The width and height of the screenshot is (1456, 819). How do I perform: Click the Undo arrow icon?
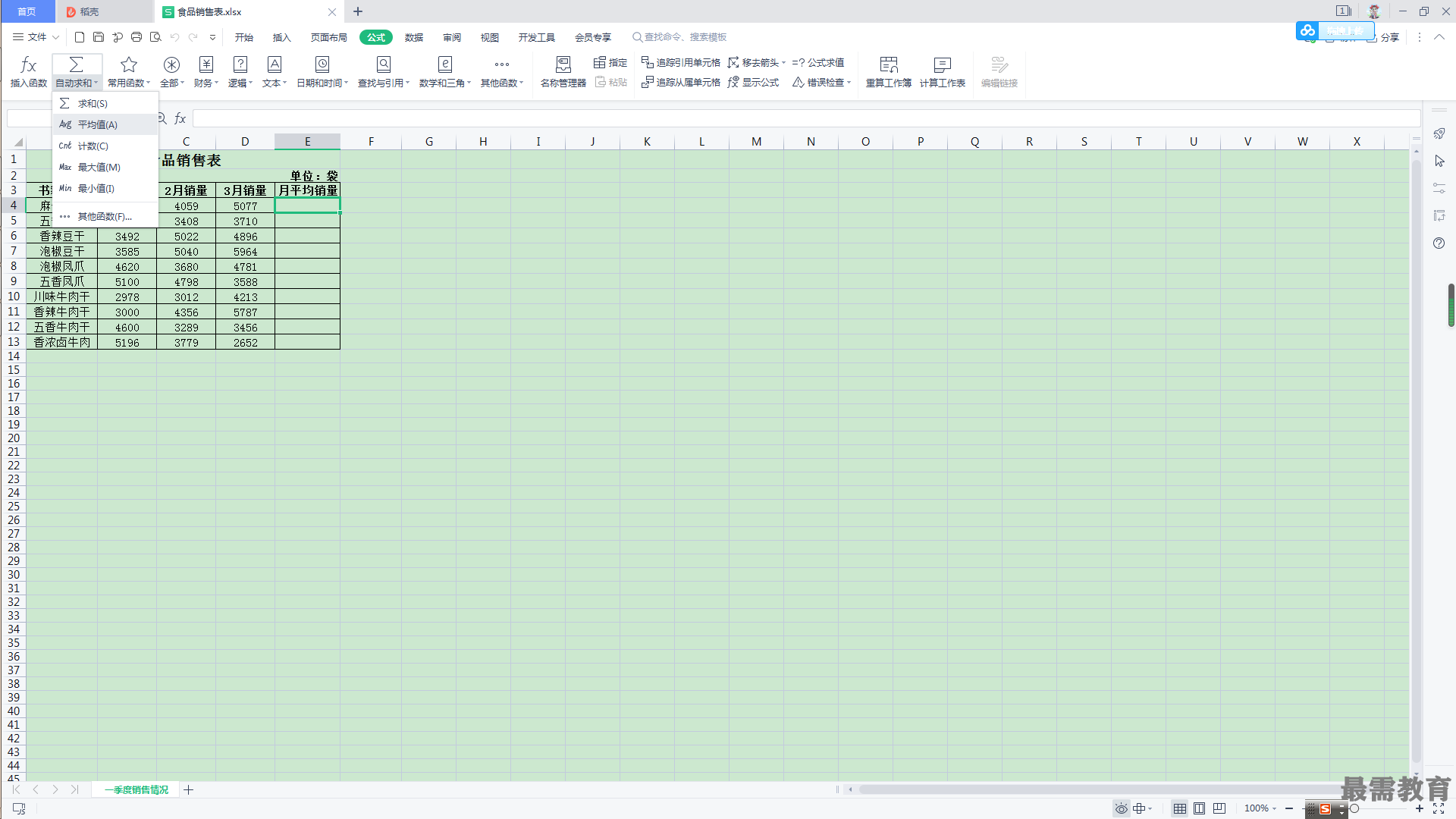tap(175, 37)
